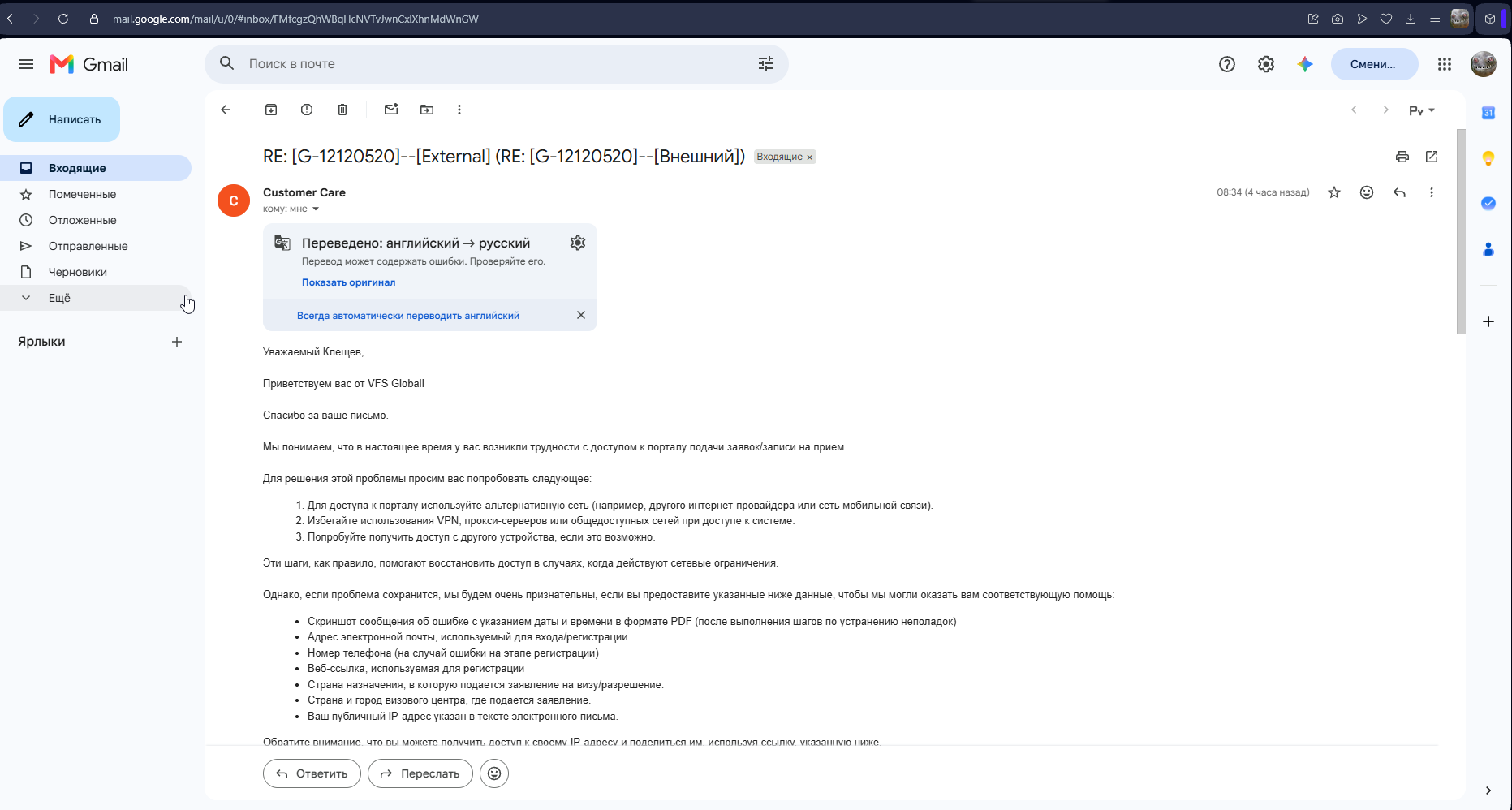Expand the Ещё section in sidebar

96,298
